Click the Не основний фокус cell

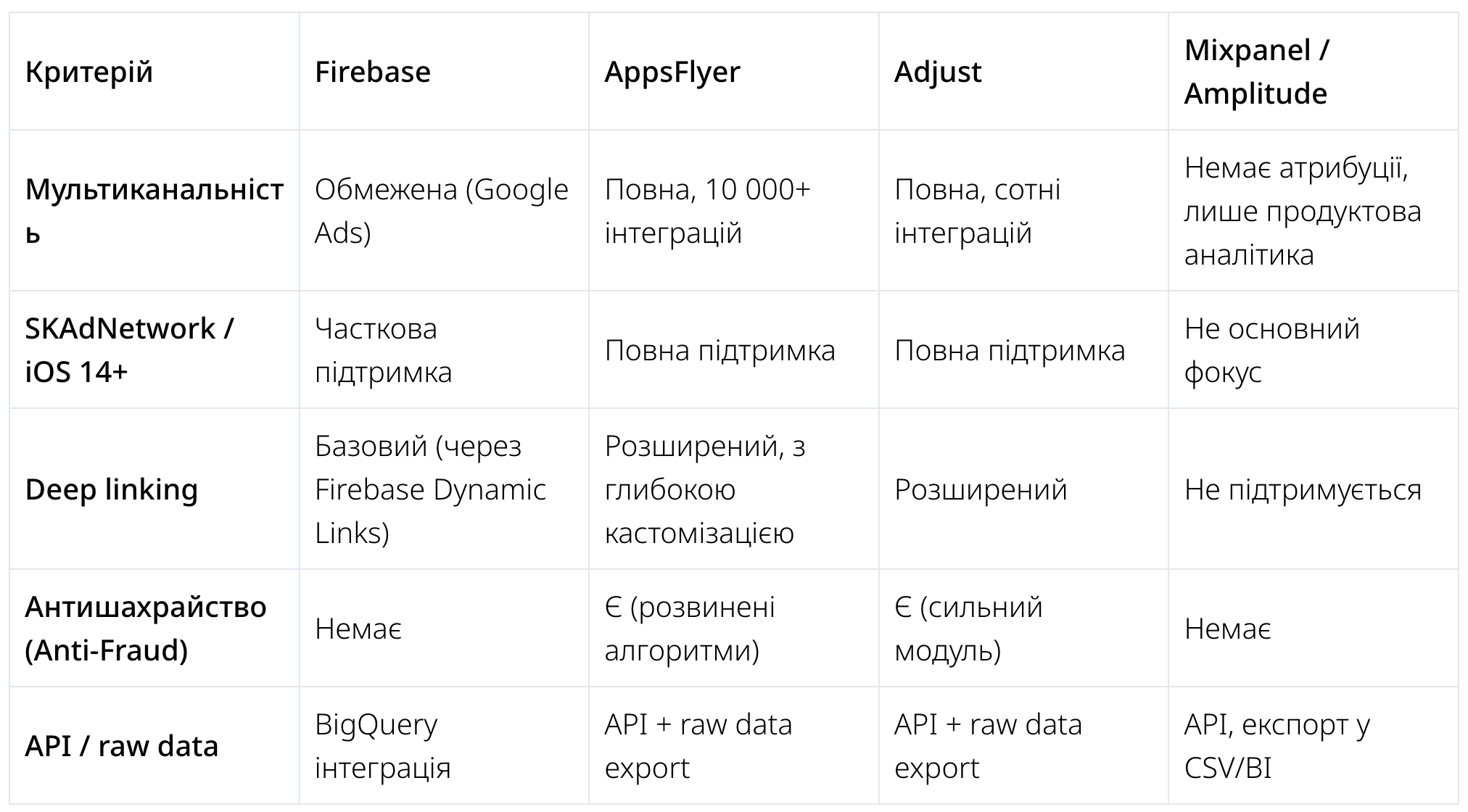point(1271,350)
